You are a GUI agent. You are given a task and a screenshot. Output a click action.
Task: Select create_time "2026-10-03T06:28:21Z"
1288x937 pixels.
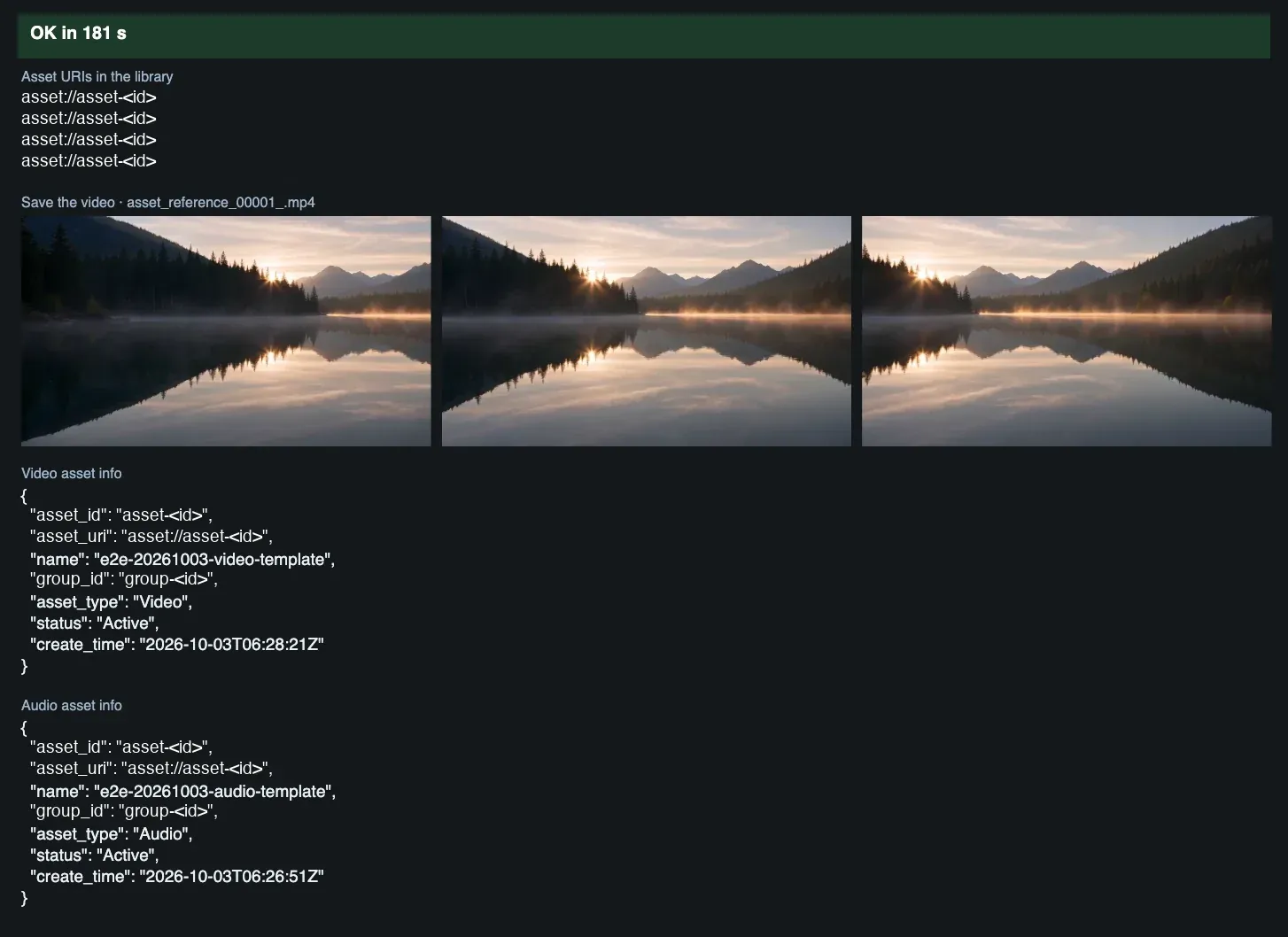(x=231, y=645)
